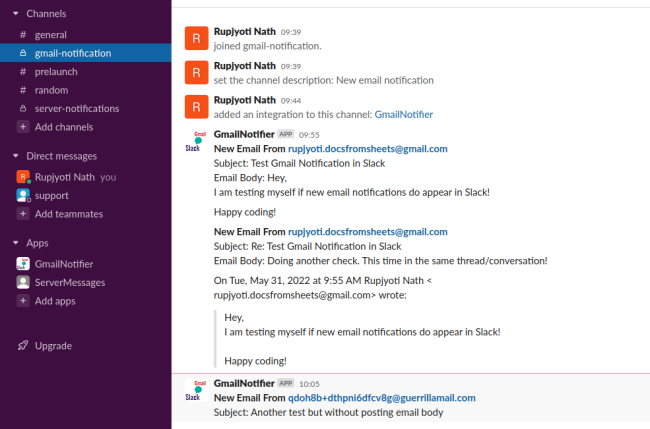Choose Add apps in sidebar
This screenshot has height=429, width=650.
[x=55, y=301]
